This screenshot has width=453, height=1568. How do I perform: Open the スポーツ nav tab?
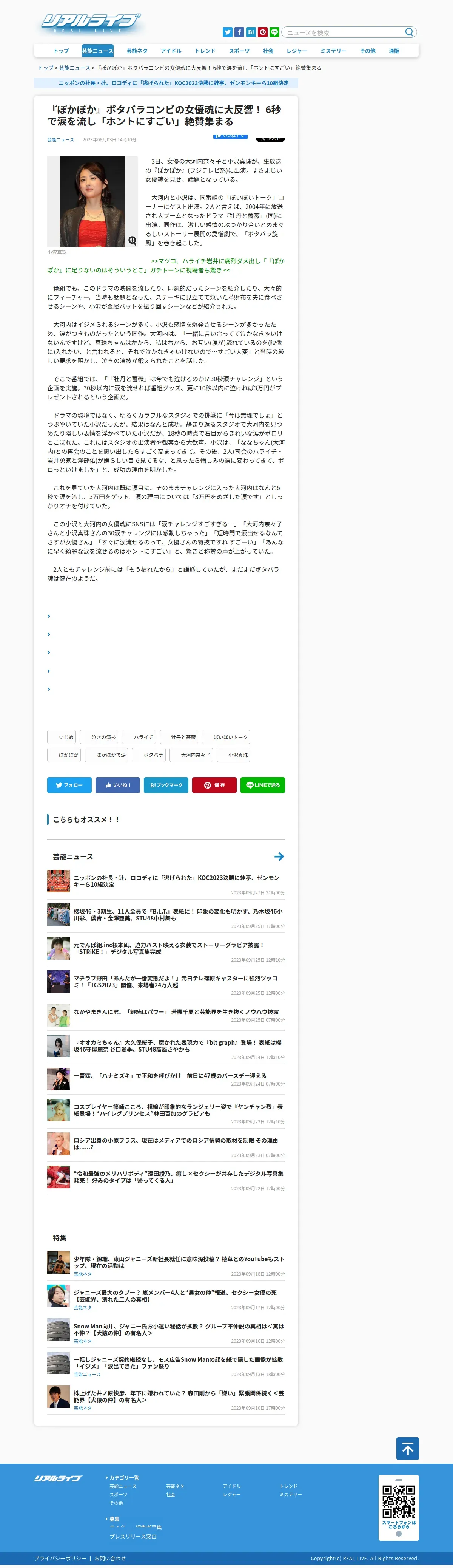tap(239, 51)
